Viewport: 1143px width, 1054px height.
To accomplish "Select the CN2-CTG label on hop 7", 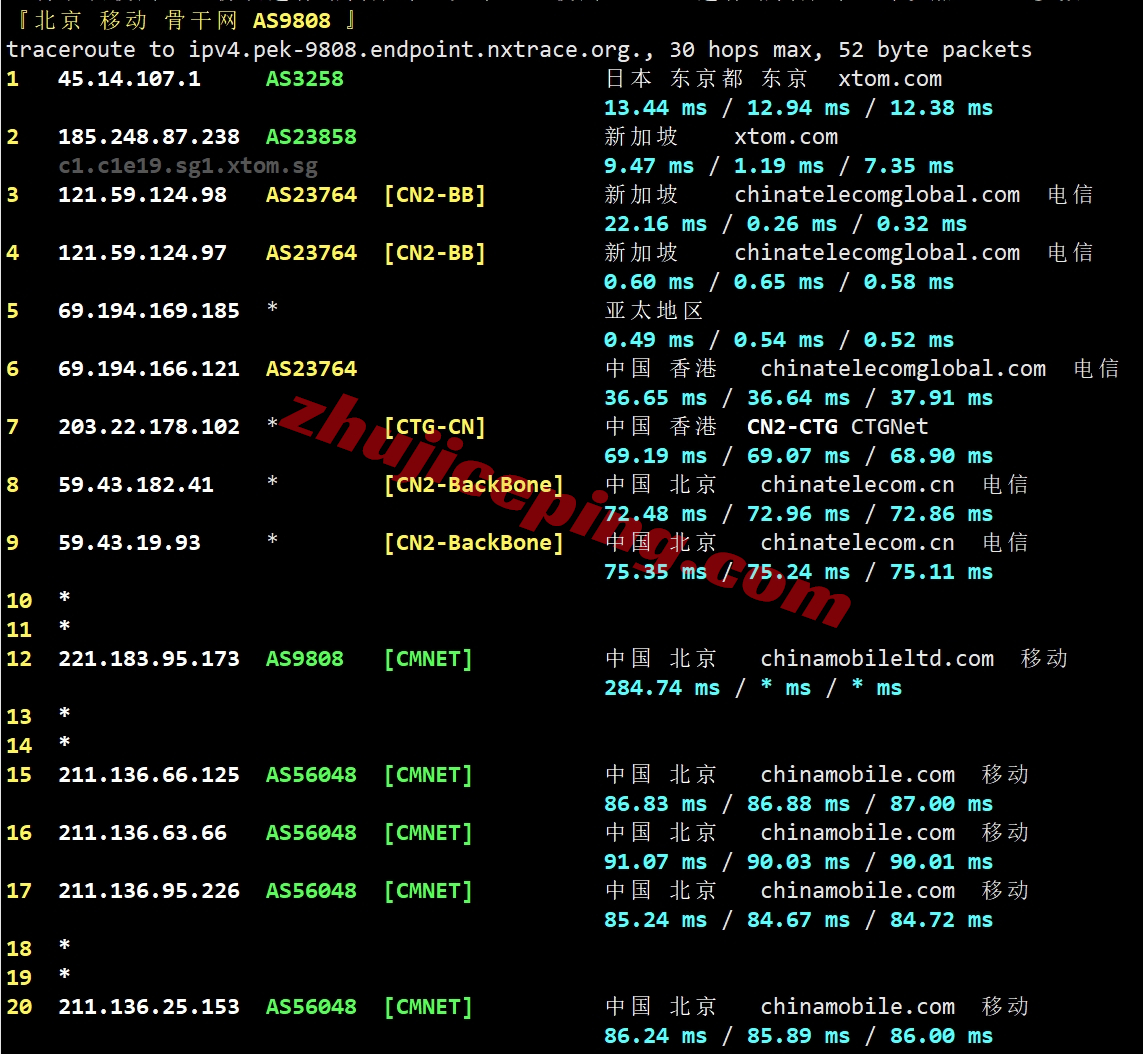I will (792, 427).
